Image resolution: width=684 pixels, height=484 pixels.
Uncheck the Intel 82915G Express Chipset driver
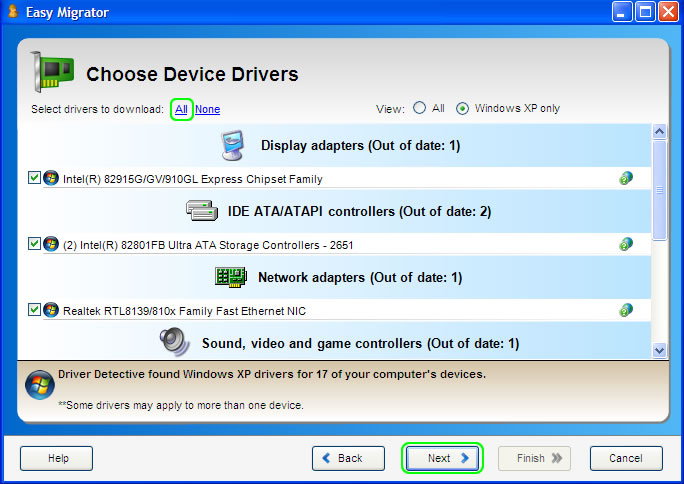tap(35, 178)
